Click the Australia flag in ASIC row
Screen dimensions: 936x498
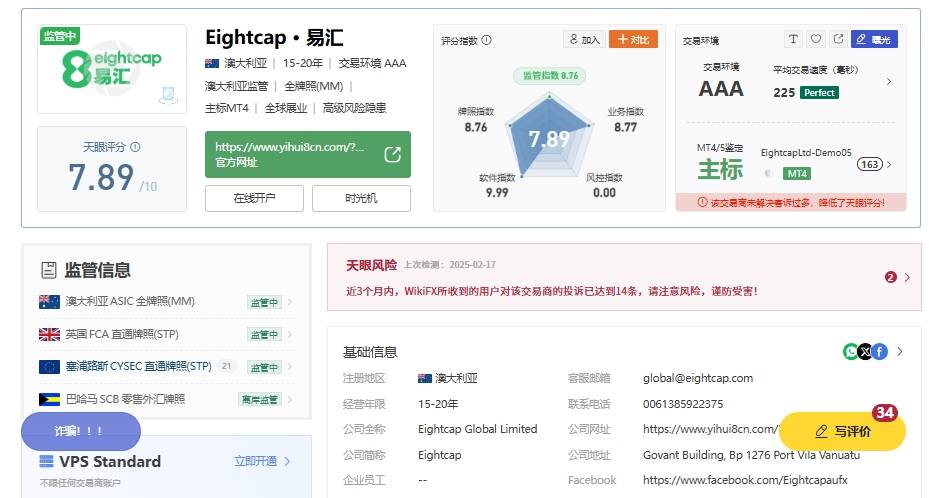point(49,302)
